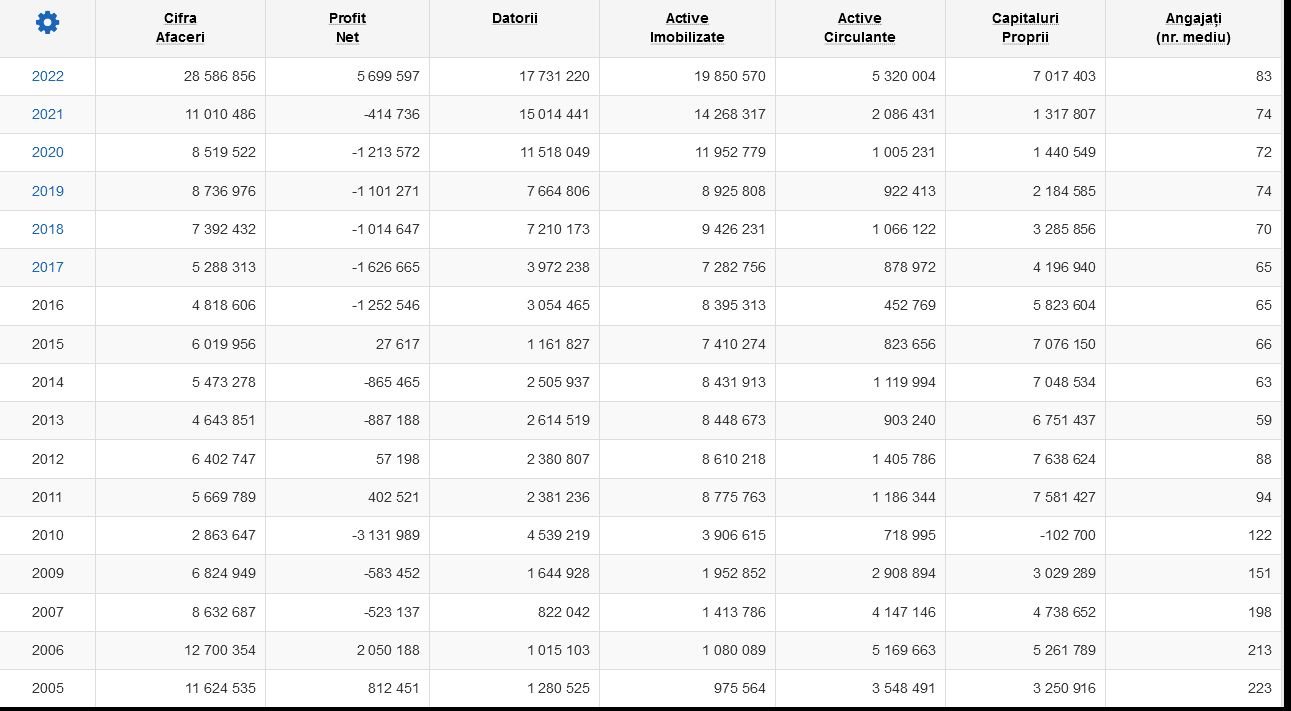The width and height of the screenshot is (1291, 711).
Task: Open the table settings gear icon
Action: click(47, 22)
